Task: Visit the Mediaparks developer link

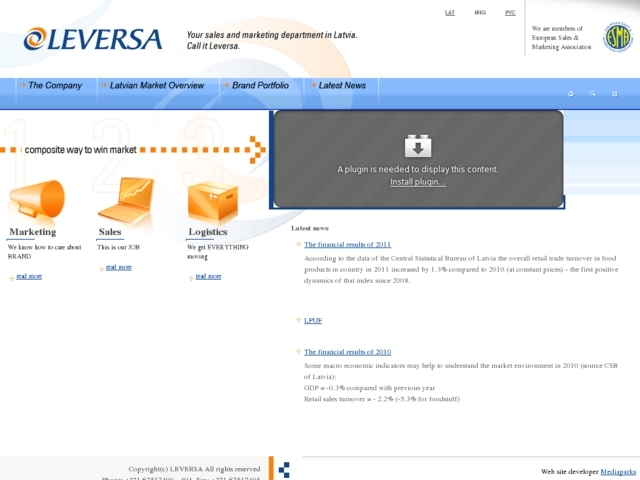Action: [x=618, y=471]
